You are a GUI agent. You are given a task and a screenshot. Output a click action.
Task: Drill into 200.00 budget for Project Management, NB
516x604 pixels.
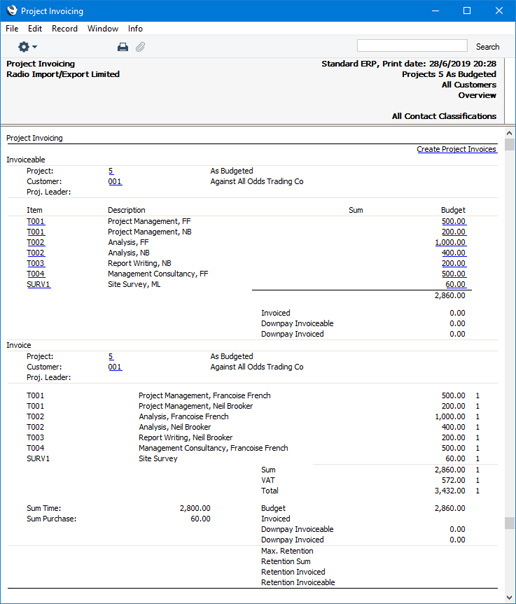click(x=454, y=232)
